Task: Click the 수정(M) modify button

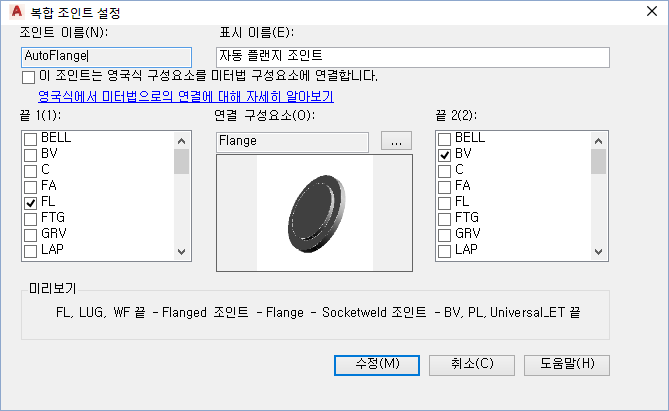Action: pyautogui.click(x=376, y=363)
